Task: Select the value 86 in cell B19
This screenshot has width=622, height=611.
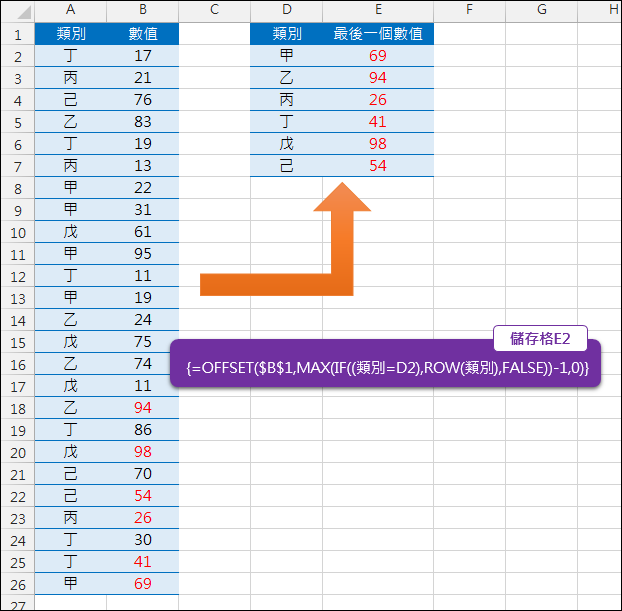Action: coord(143,430)
